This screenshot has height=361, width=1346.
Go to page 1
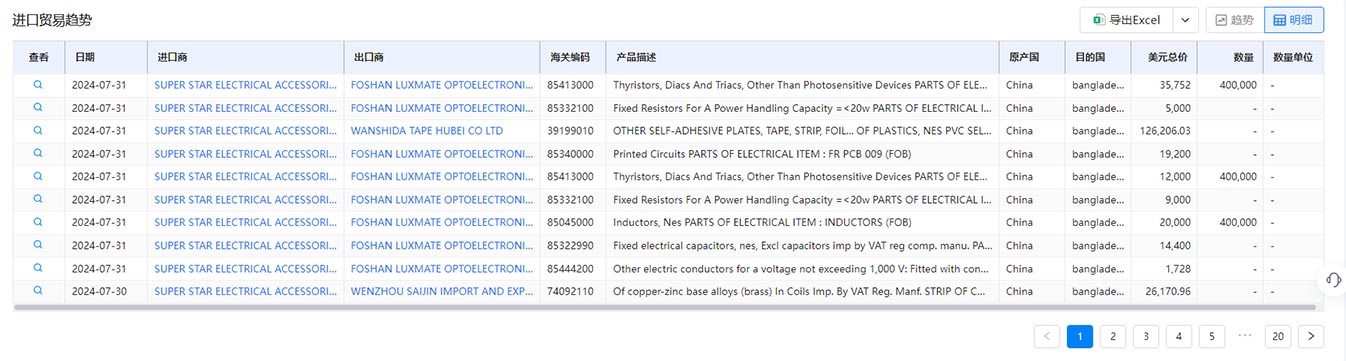click(1080, 336)
